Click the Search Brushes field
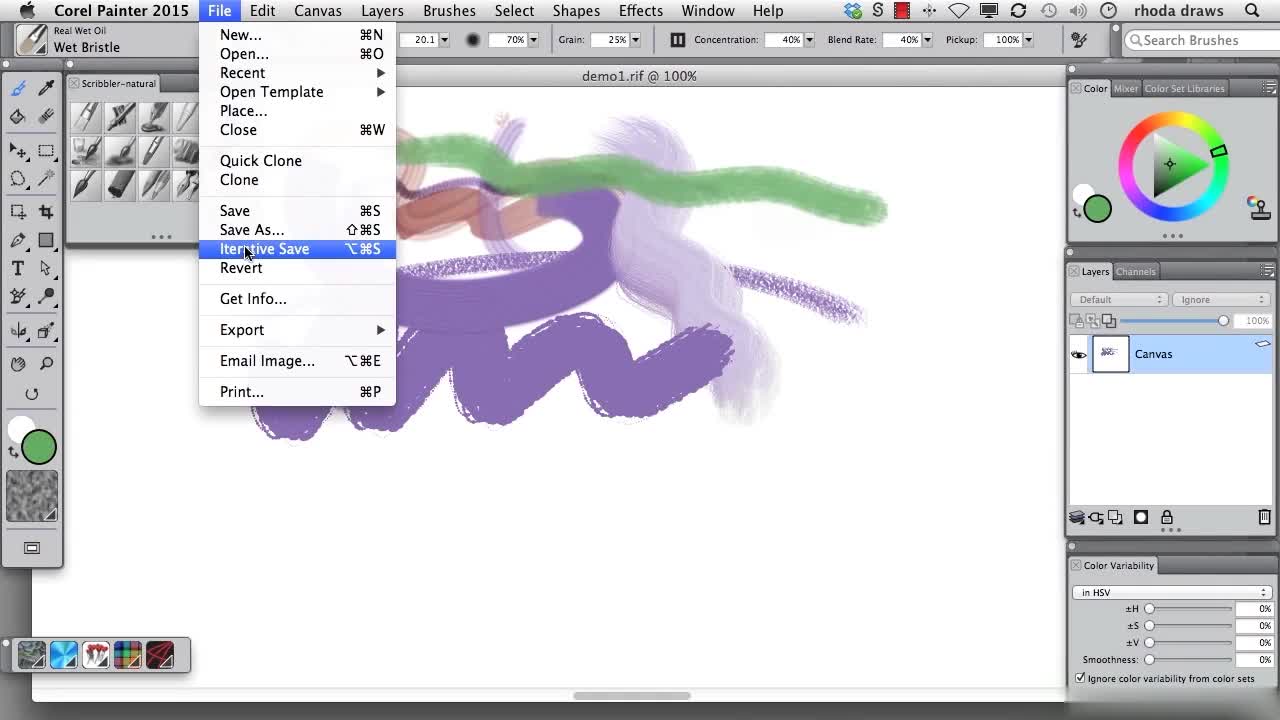Screen dimensions: 1280x720 (x=1201, y=40)
